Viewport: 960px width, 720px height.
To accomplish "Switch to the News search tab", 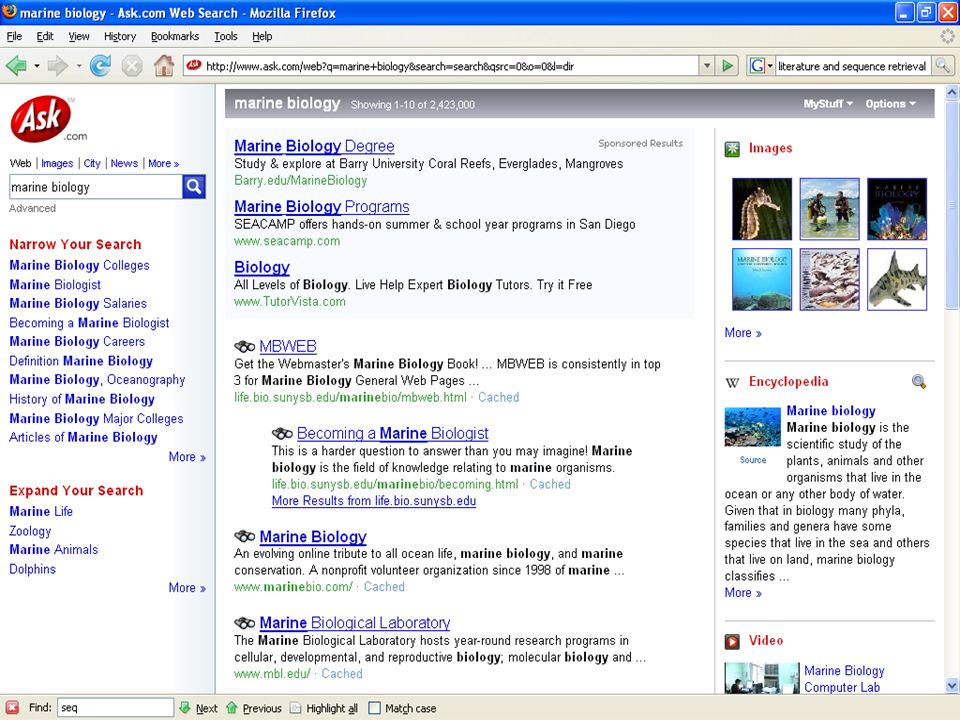I will [124, 163].
